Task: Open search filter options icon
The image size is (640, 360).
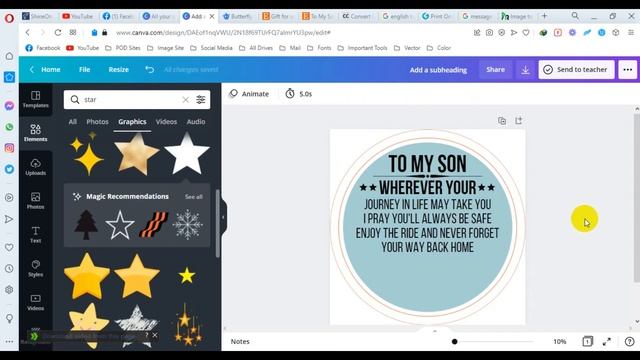Action: 200,100
